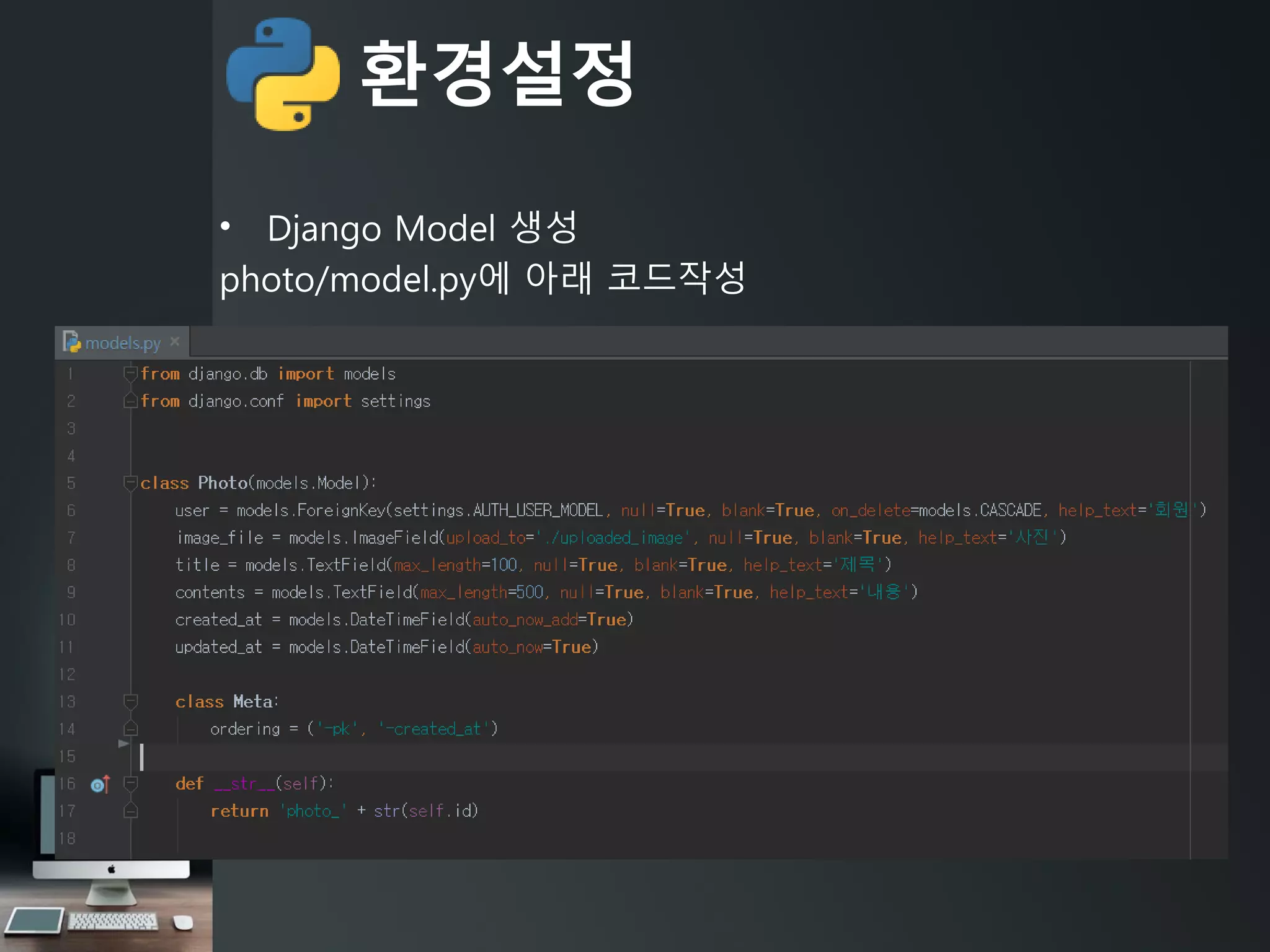Click 'Photo' class name on line 5
The image size is (1270, 952).
(223, 483)
